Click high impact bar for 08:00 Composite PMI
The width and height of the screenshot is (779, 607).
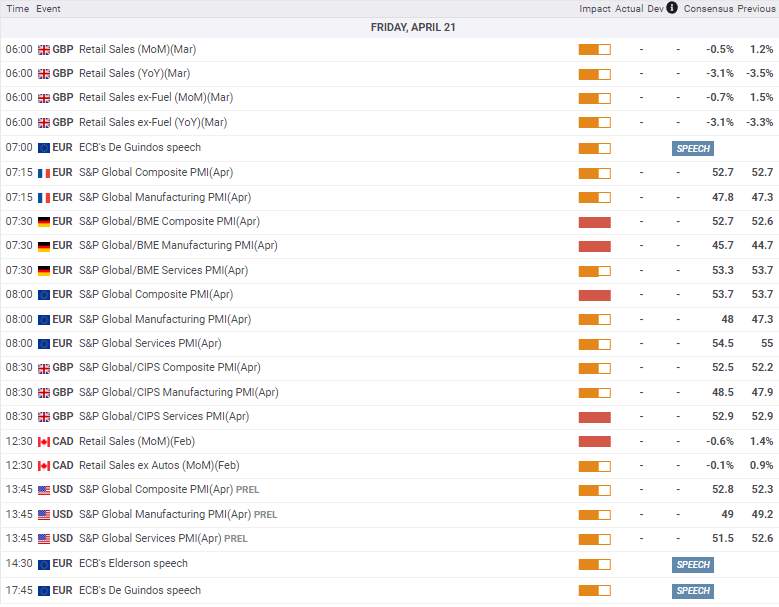(x=594, y=295)
